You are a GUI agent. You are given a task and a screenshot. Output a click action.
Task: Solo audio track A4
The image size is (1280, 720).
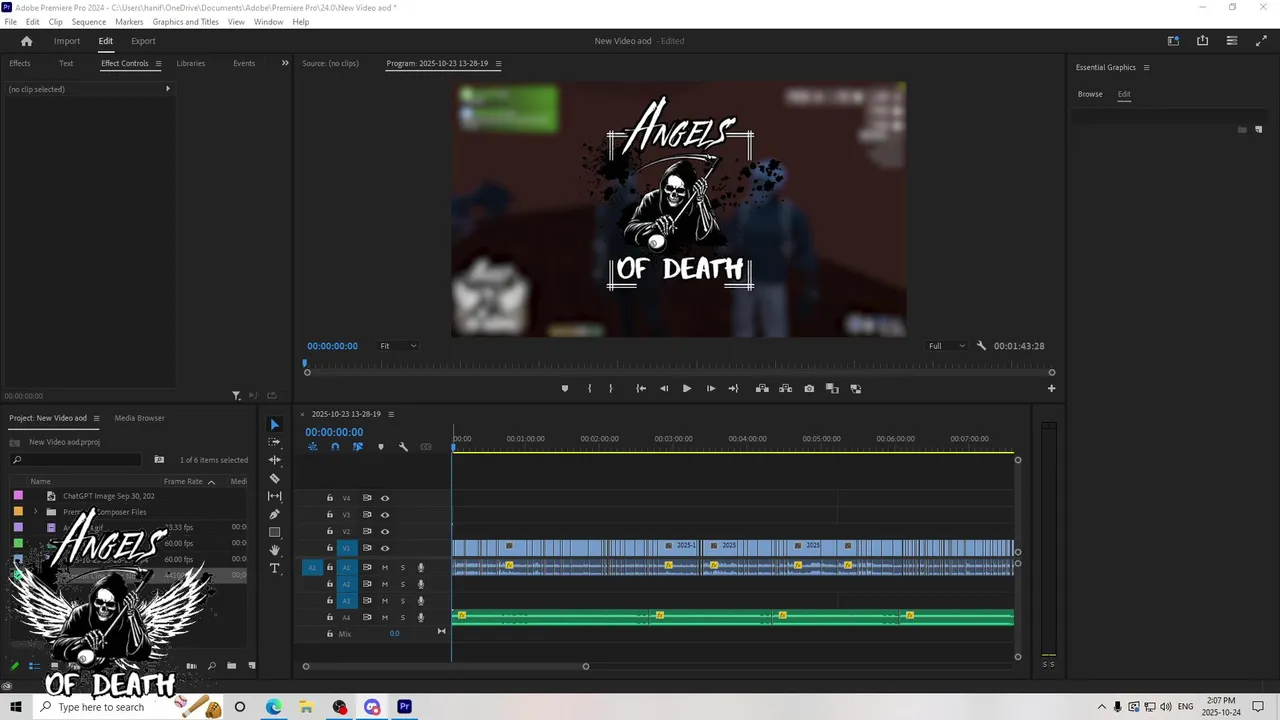tap(403, 617)
